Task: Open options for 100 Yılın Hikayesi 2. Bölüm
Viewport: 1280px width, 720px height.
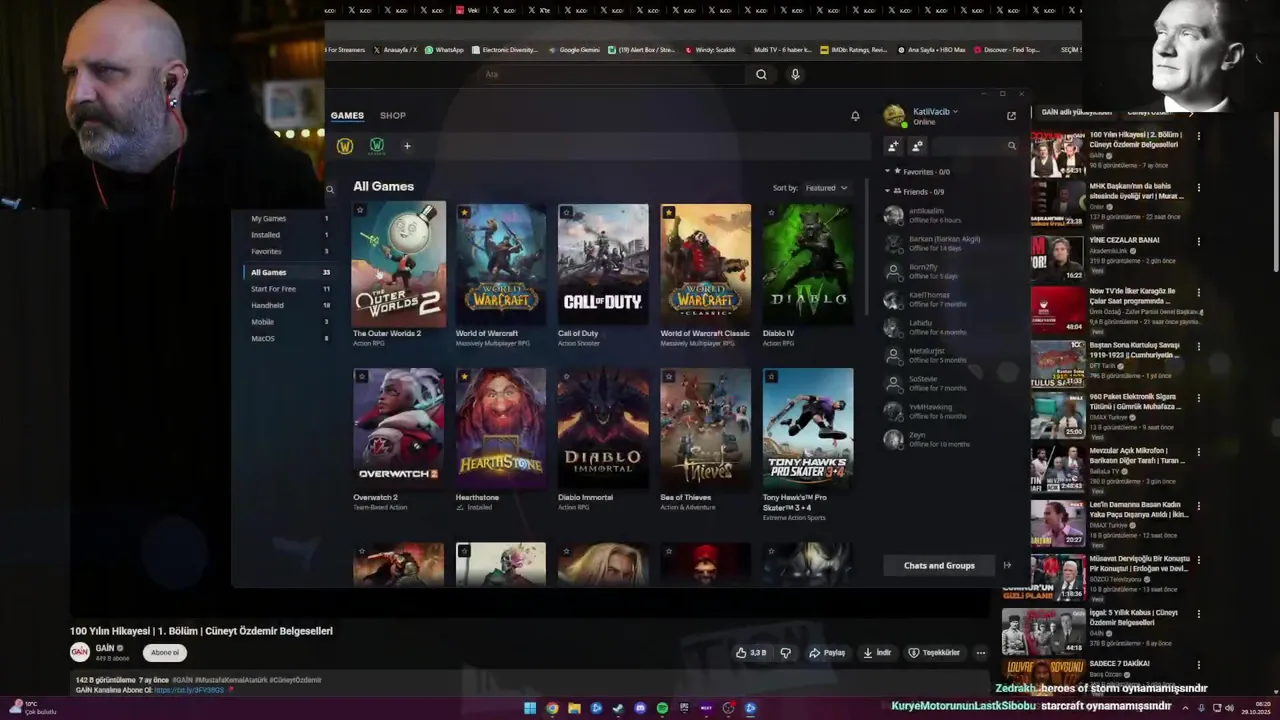Action: click(x=1198, y=135)
